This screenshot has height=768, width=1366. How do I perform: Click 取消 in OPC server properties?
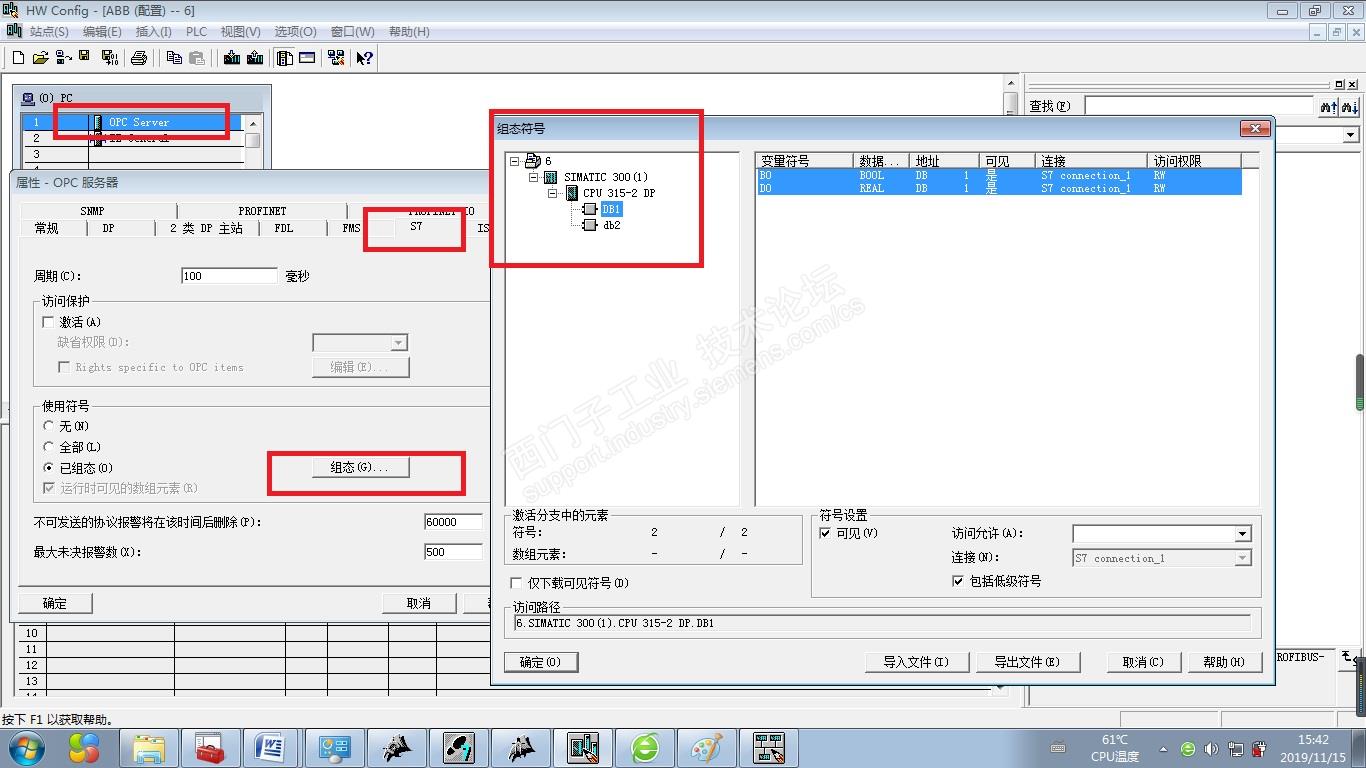[x=419, y=603]
